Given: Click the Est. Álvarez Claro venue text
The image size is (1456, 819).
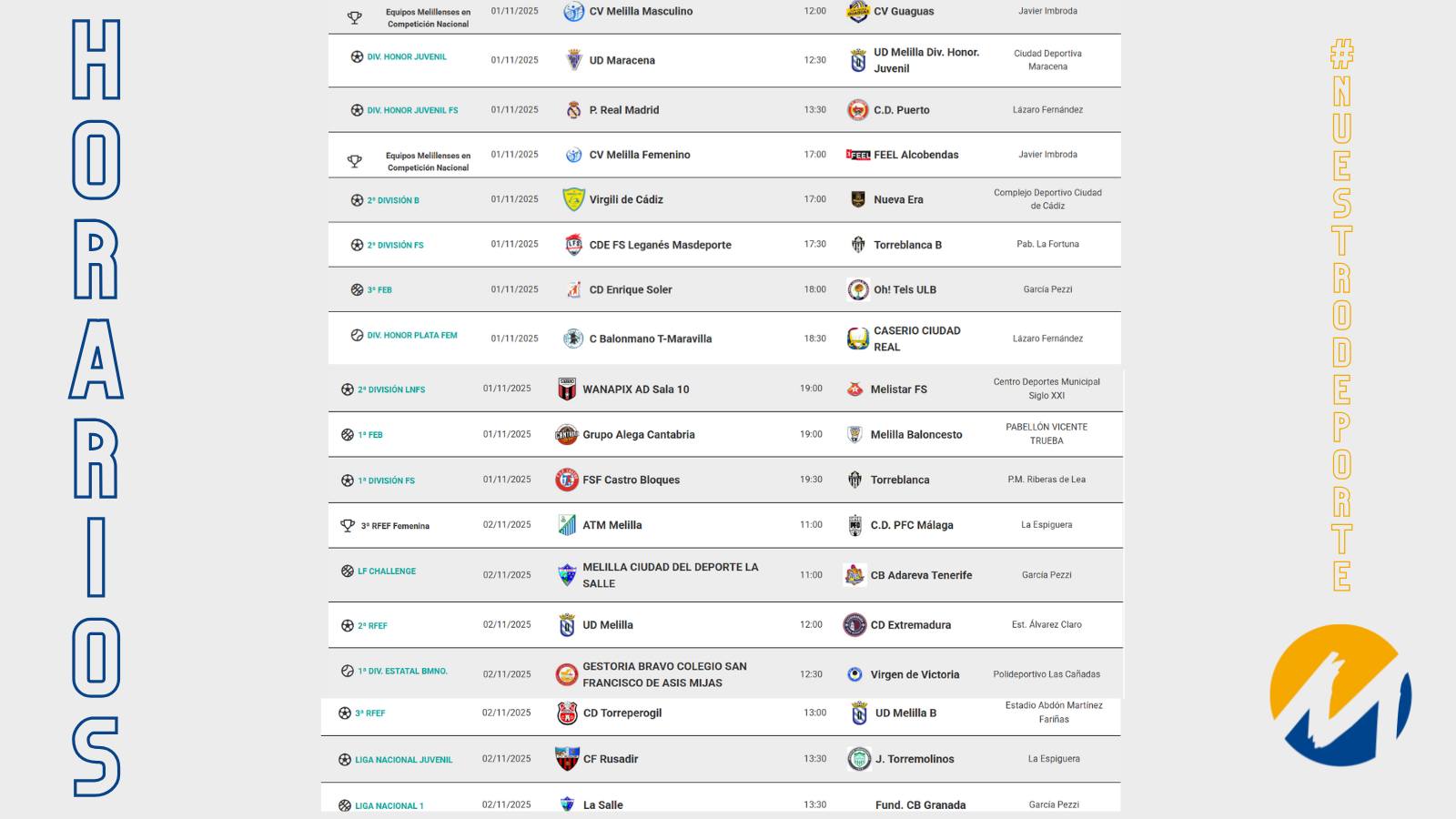Looking at the screenshot, I should (x=1046, y=625).
